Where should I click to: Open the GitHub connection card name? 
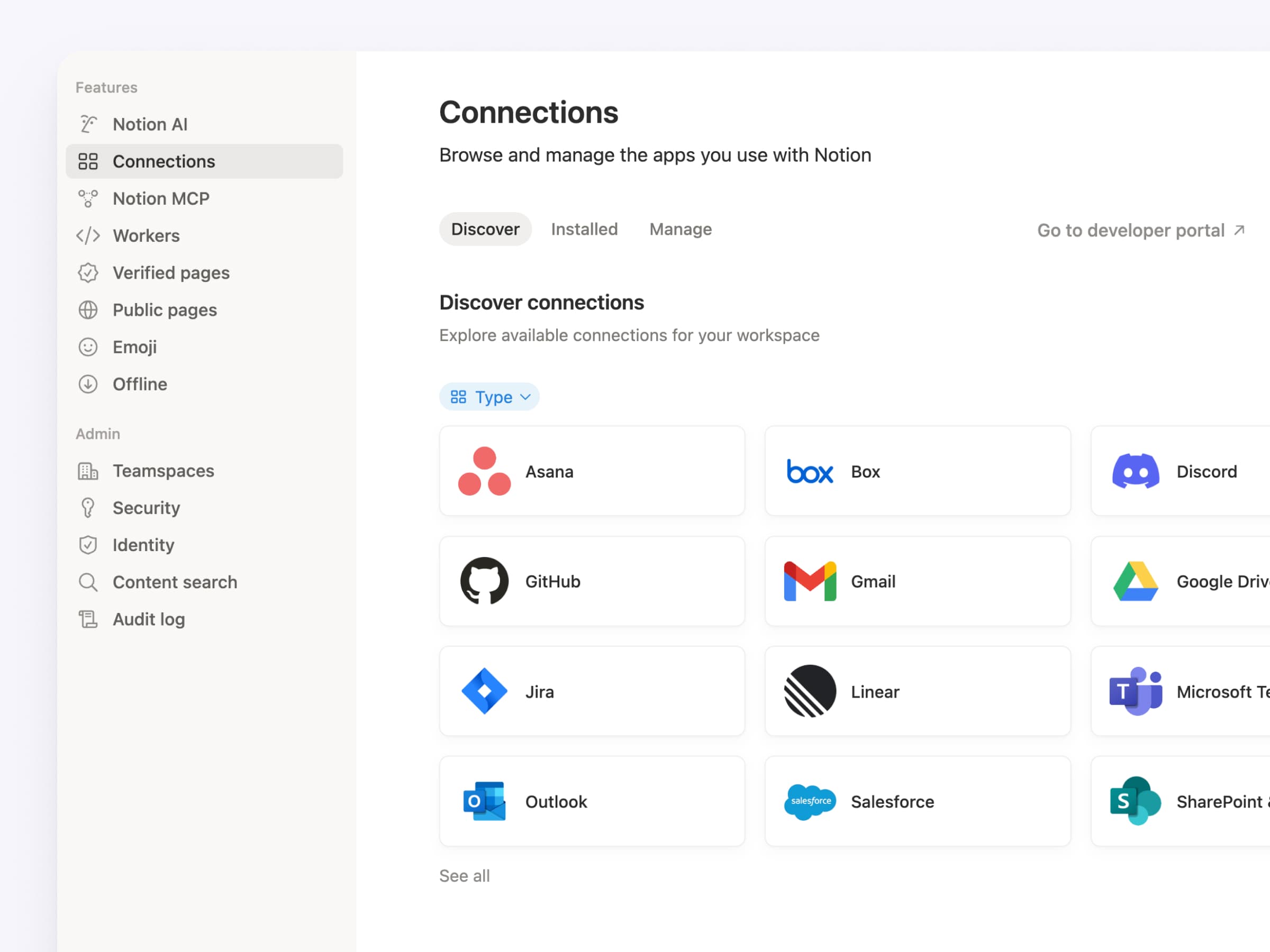coord(552,581)
